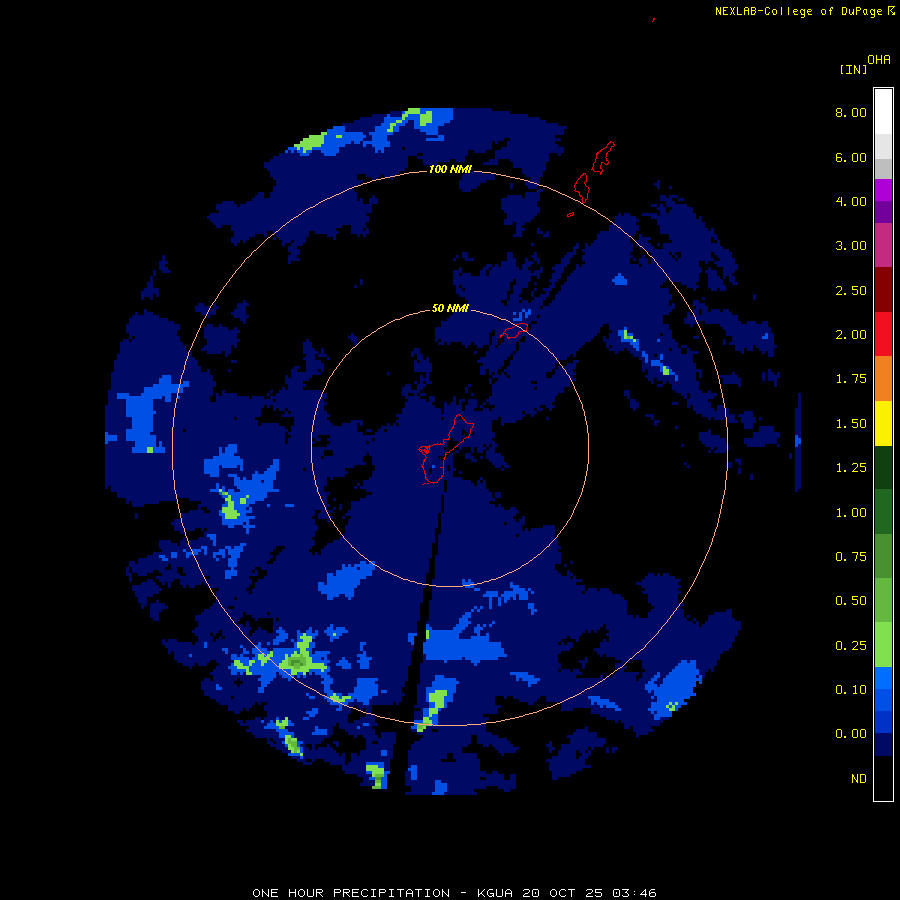Image resolution: width=900 pixels, height=900 pixels.
Task: Select the yellow legend color band
Action: point(883,424)
